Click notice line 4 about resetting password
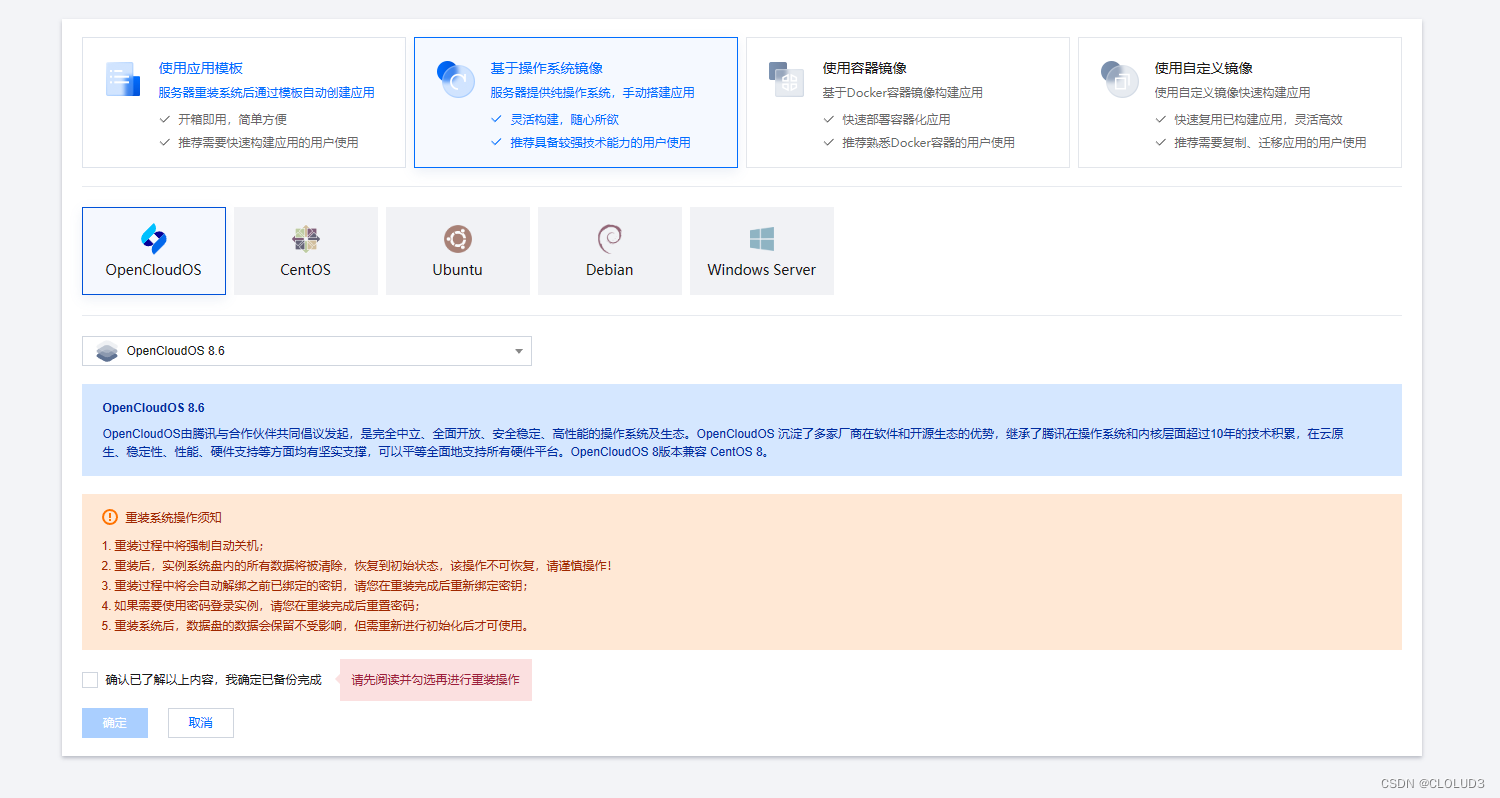 [x=262, y=606]
